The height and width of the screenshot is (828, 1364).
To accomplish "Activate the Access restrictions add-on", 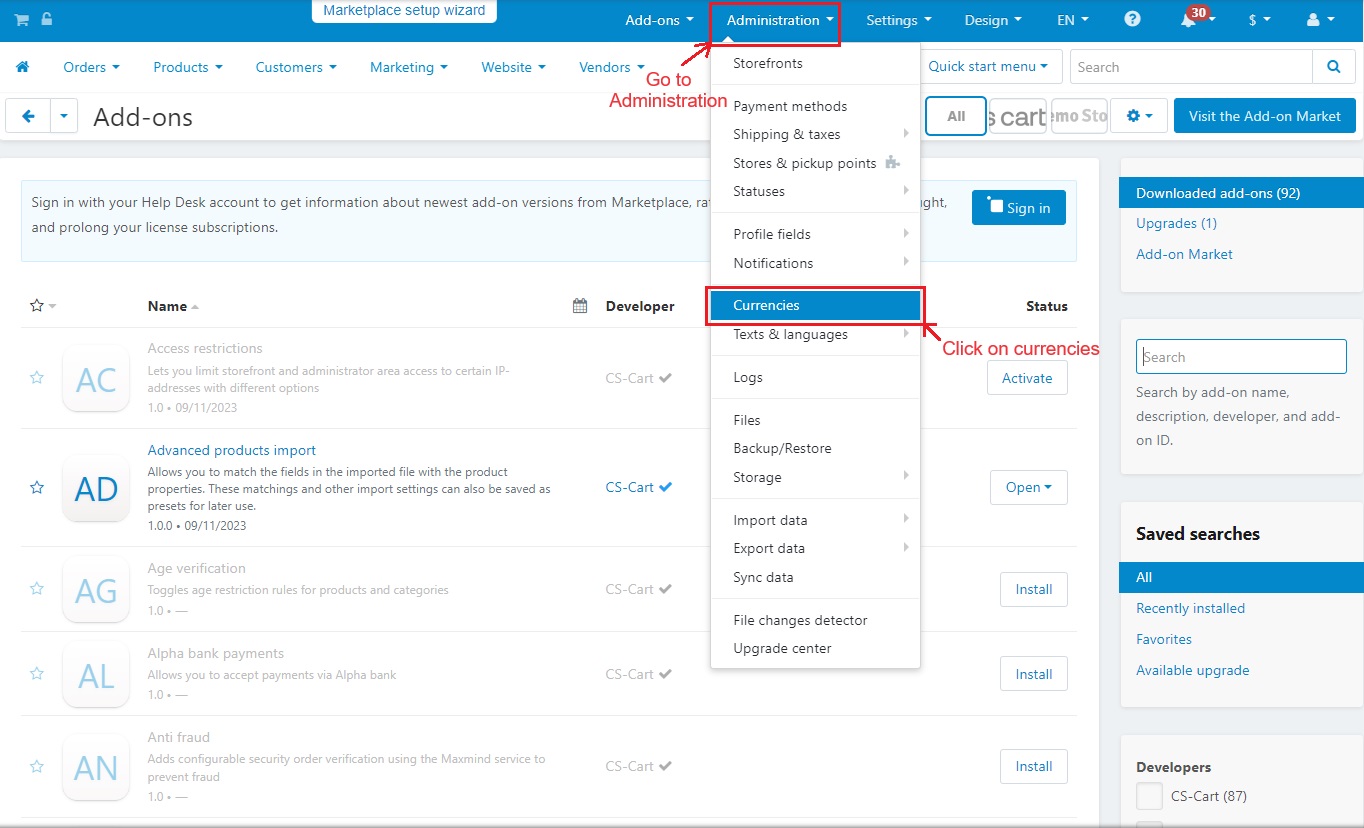I will pos(1027,378).
